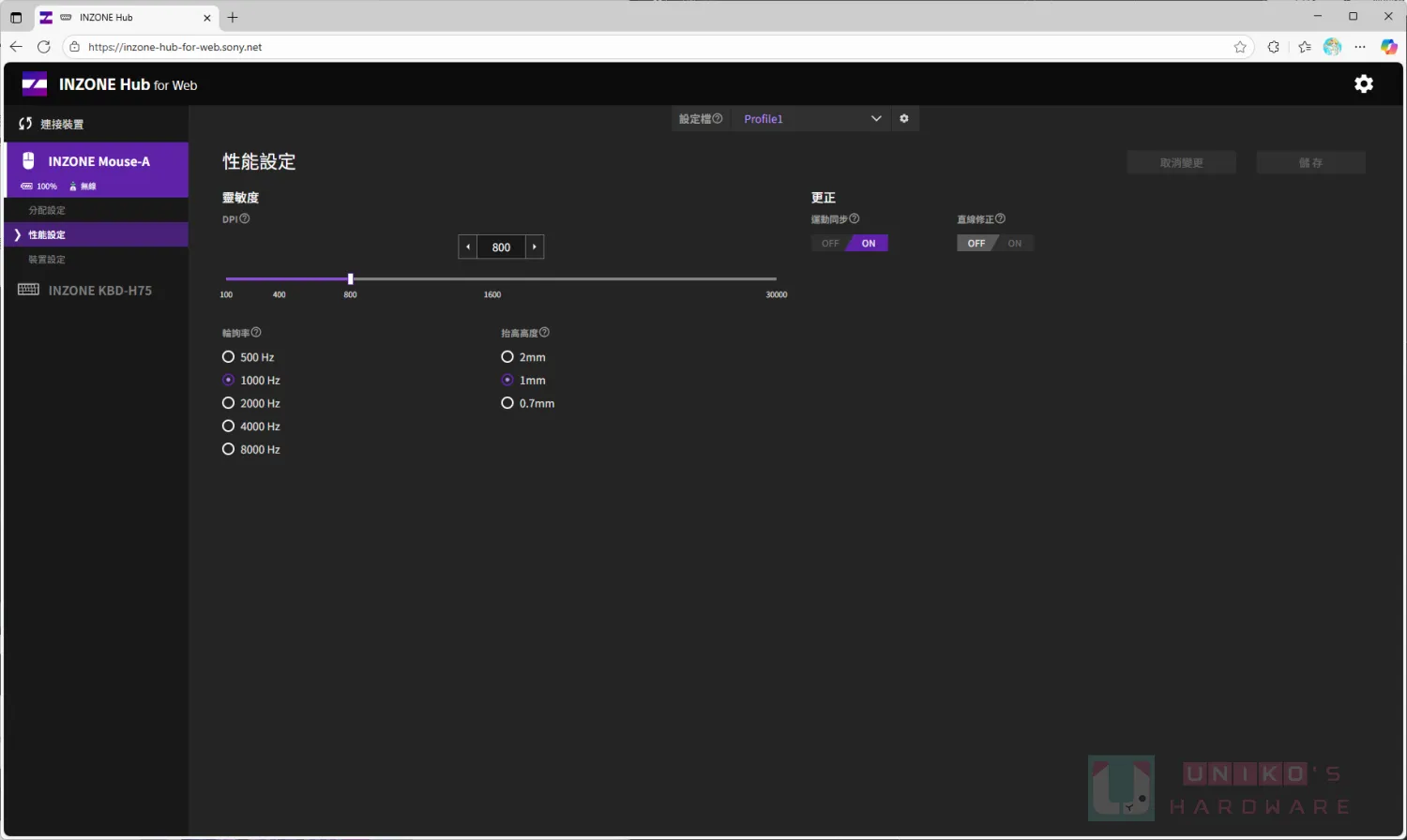Click the profile settings gear icon

pos(904,119)
